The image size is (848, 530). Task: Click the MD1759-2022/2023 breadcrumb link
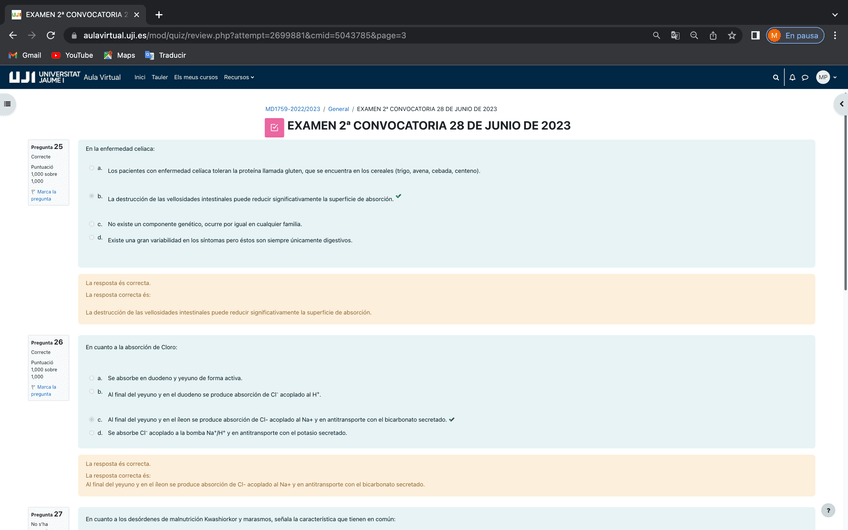[292, 109]
